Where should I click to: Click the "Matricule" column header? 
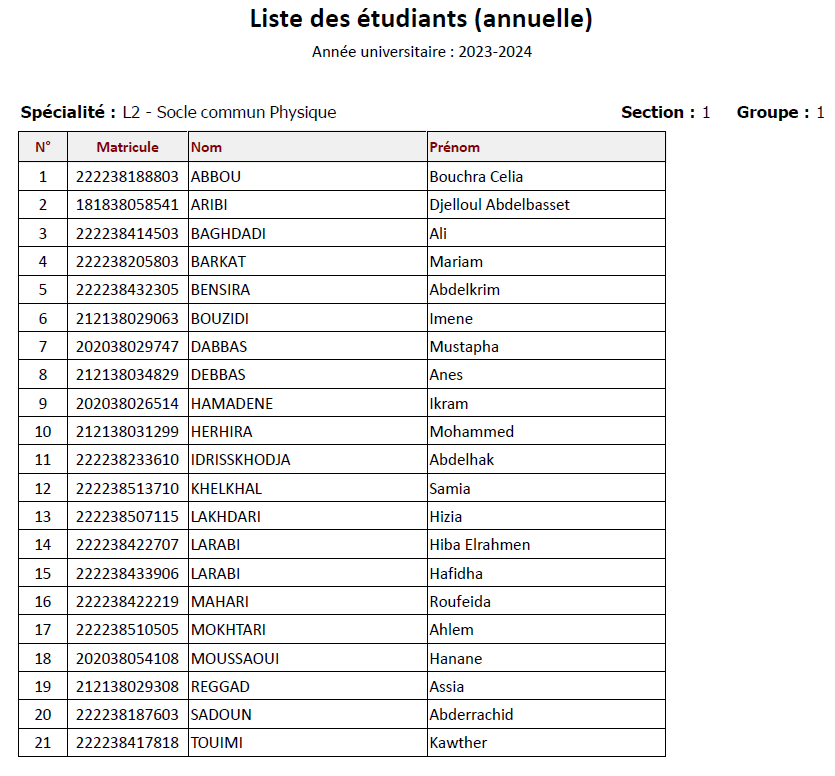coord(127,147)
